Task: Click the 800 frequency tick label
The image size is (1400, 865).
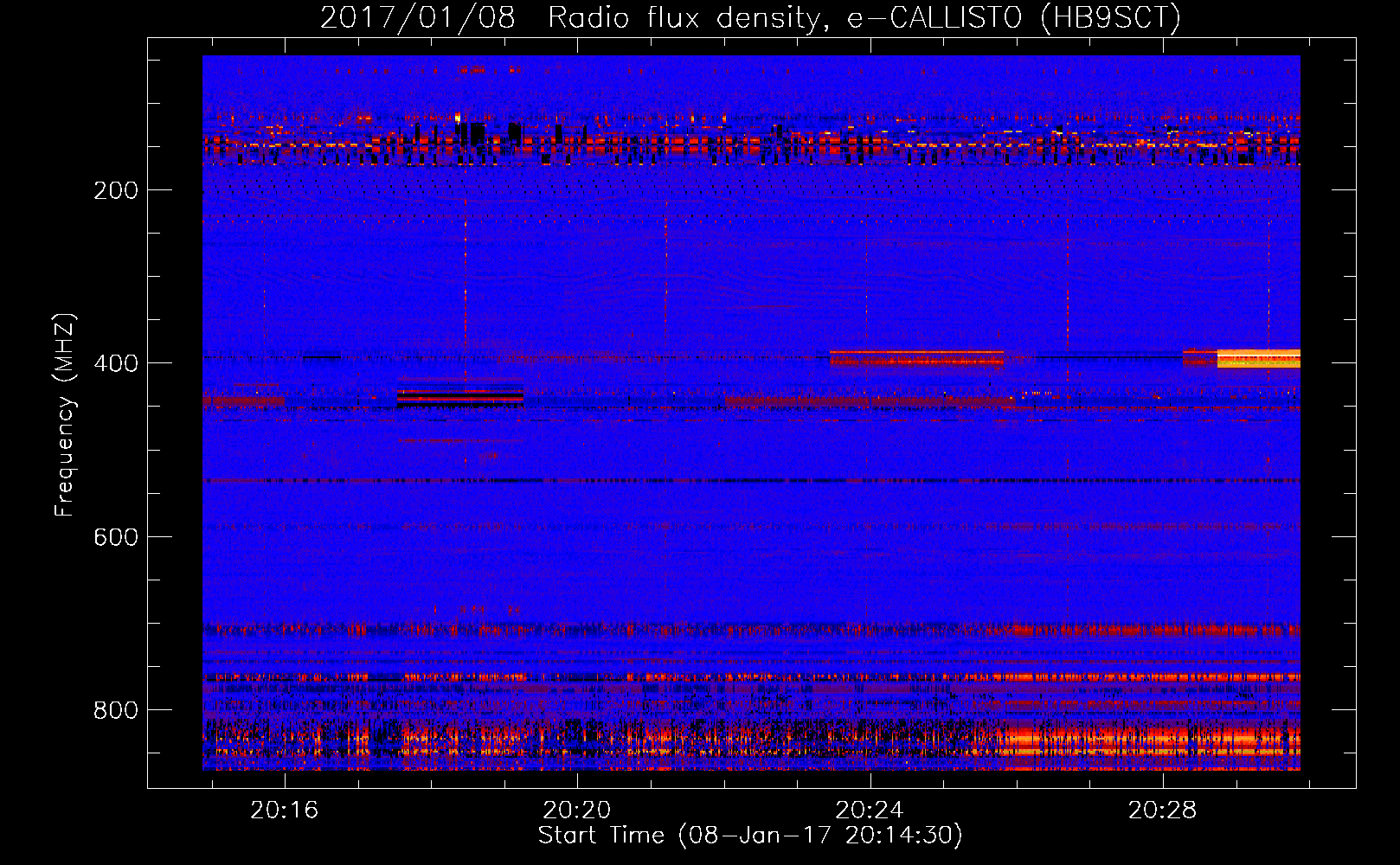Action: pos(116,710)
